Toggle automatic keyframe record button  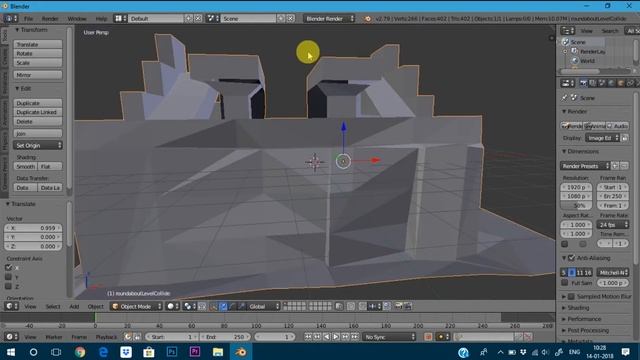(428, 337)
